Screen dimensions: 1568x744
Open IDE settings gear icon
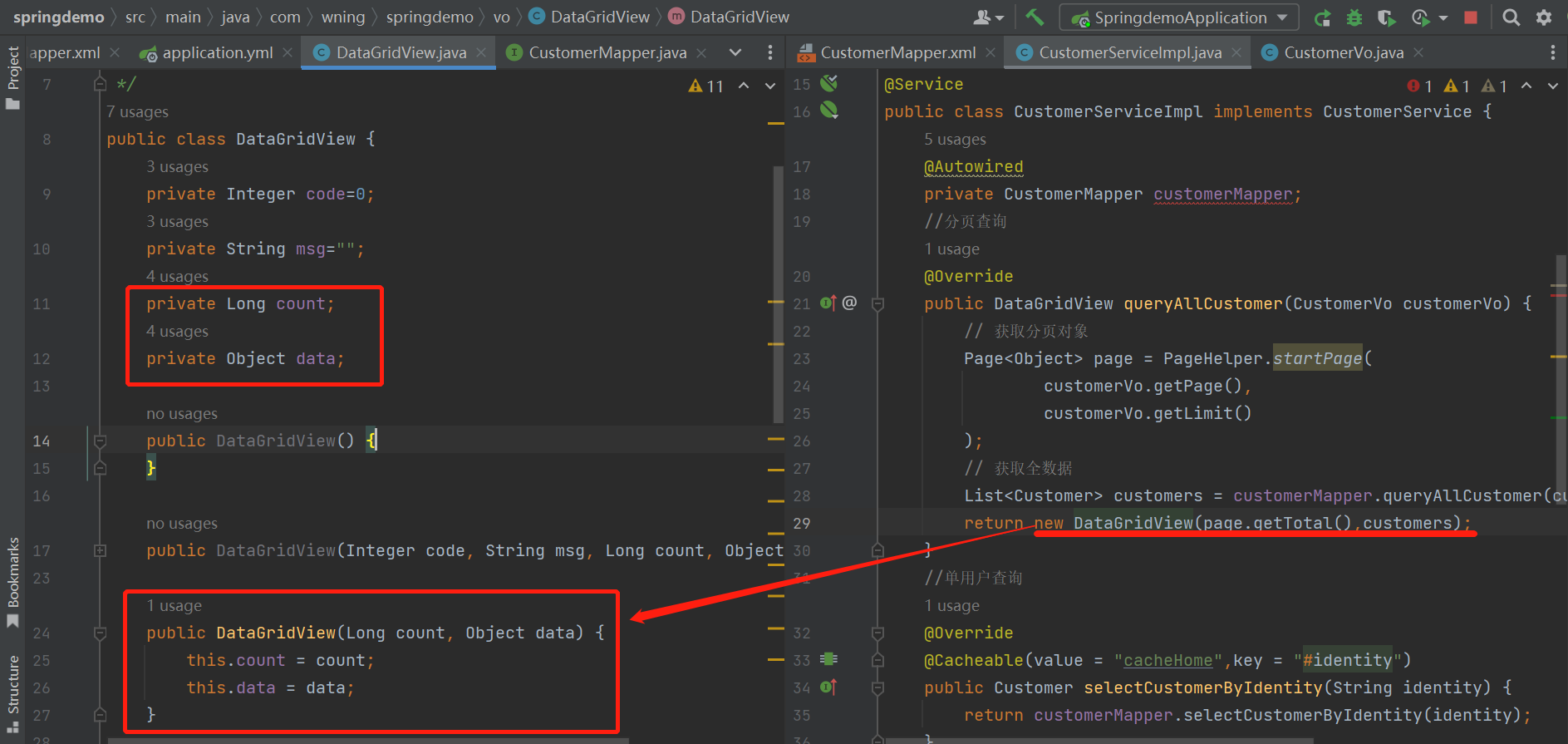pos(1544,17)
